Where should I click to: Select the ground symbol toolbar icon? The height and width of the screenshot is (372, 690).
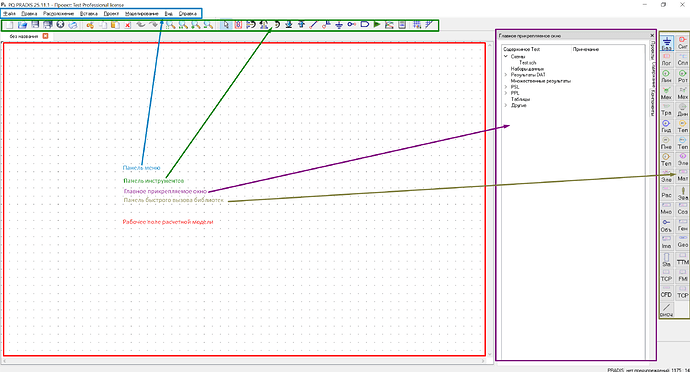339,25
